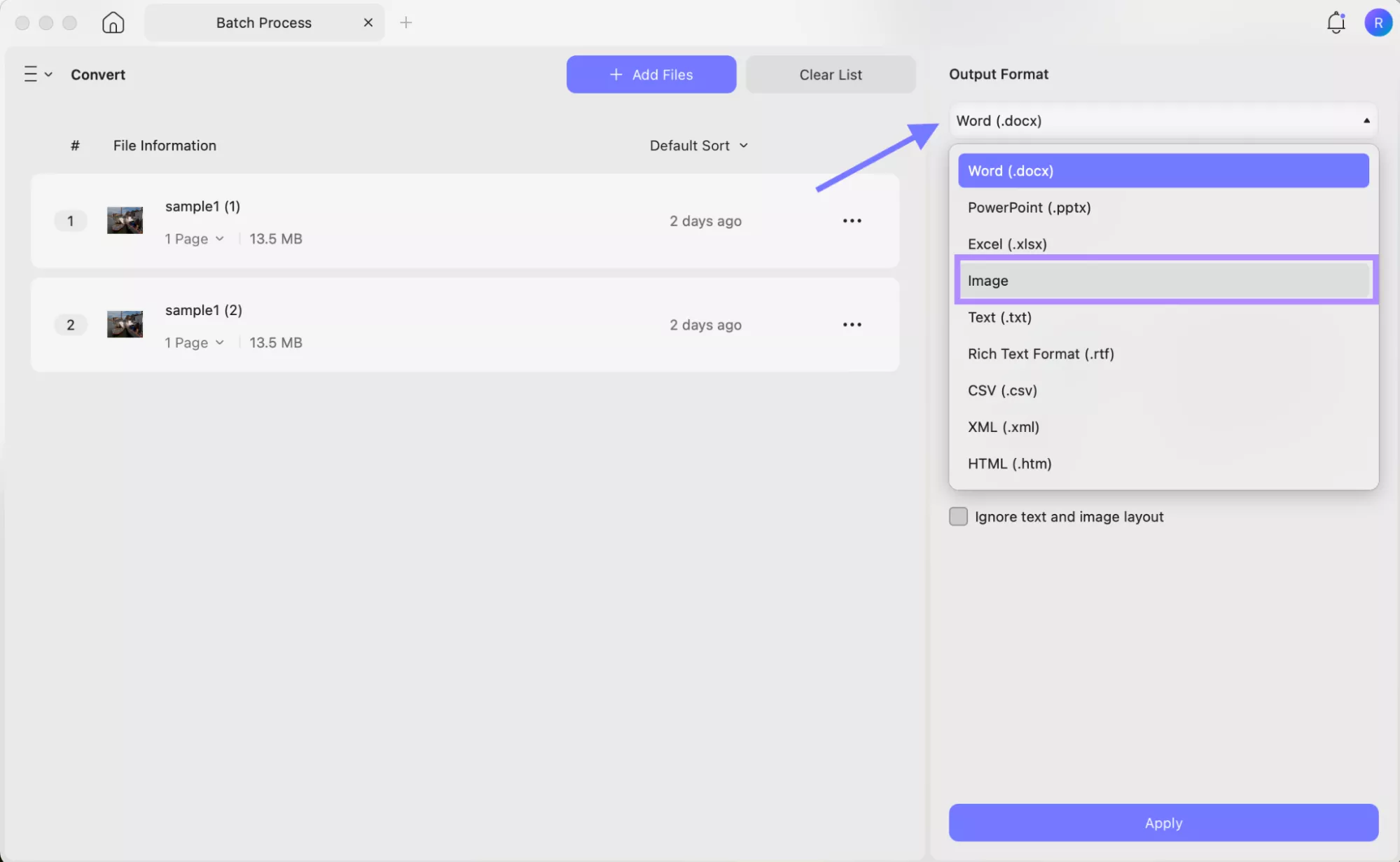This screenshot has width=1400, height=862.
Task: Switch to the Batch Process tab
Action: point(264,22)
